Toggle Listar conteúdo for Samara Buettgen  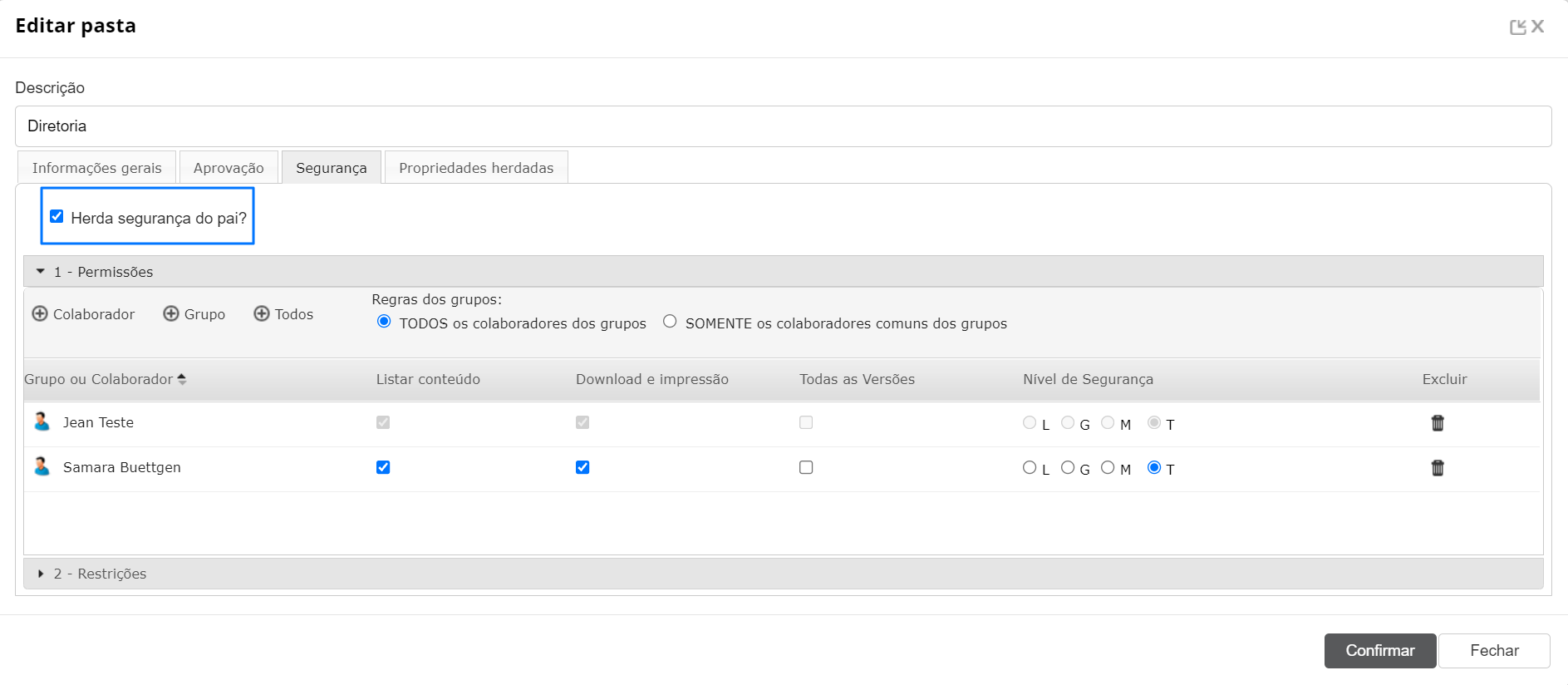coord(383,467)
